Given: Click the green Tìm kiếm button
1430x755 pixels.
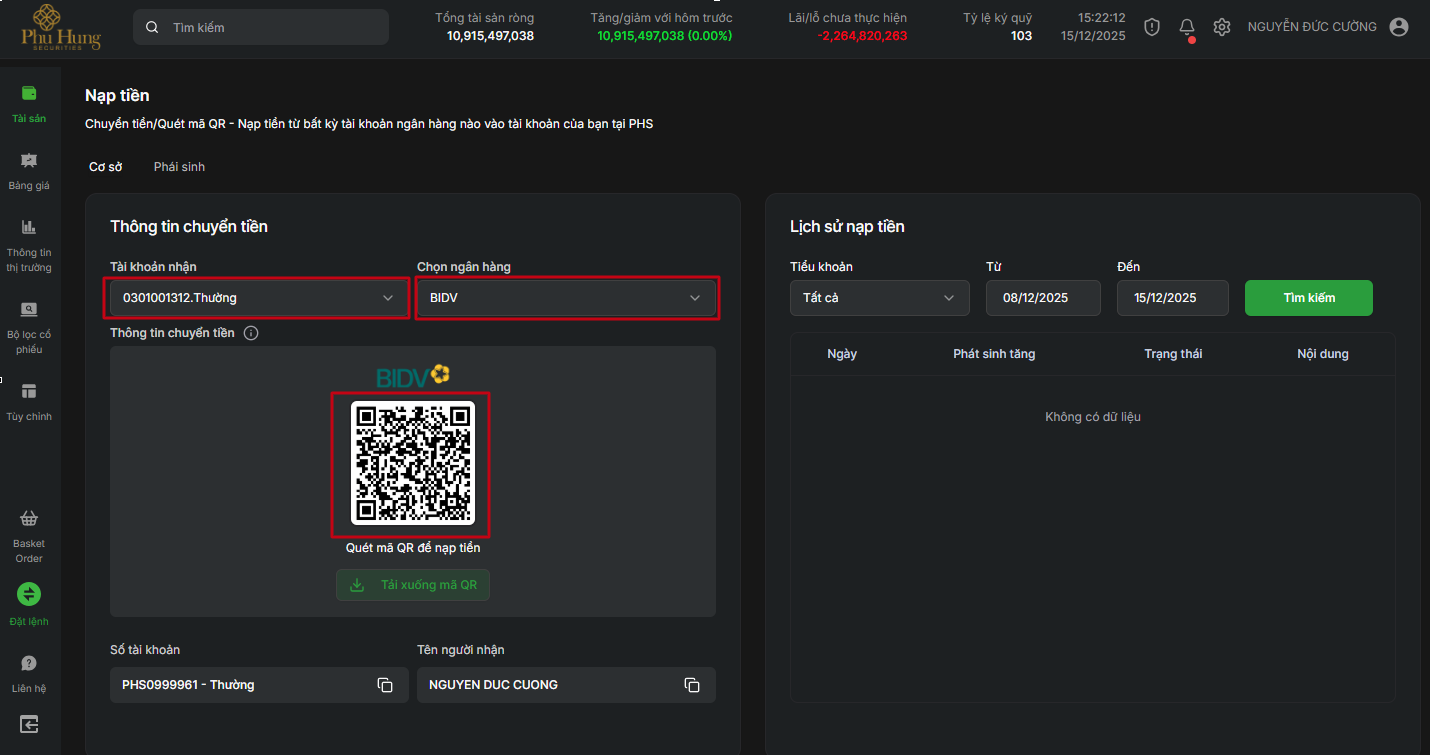Looking at the screenshot, I should 1308,298.
